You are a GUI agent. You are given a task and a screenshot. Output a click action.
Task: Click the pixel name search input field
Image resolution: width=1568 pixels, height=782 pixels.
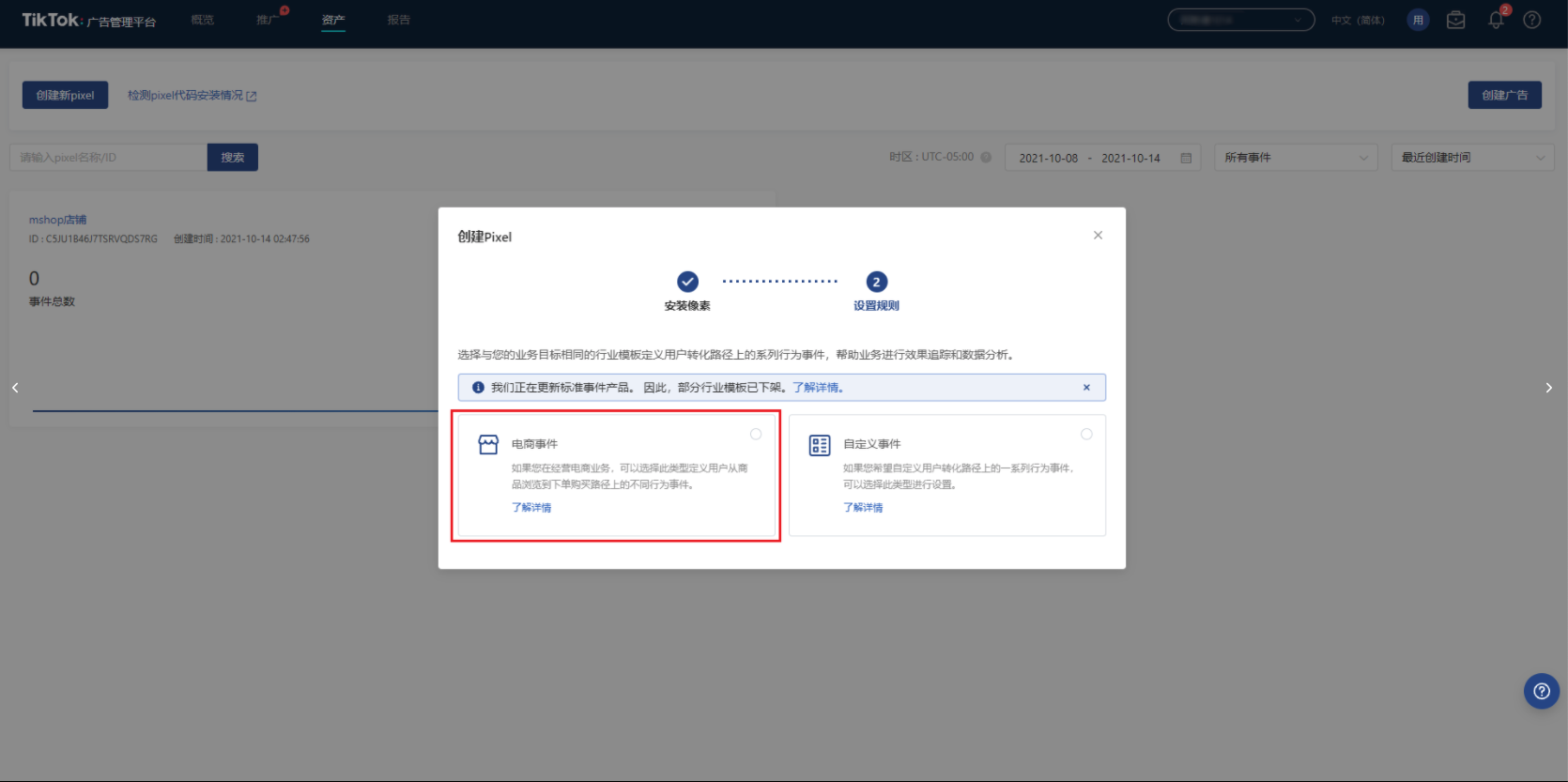[108, 158]
